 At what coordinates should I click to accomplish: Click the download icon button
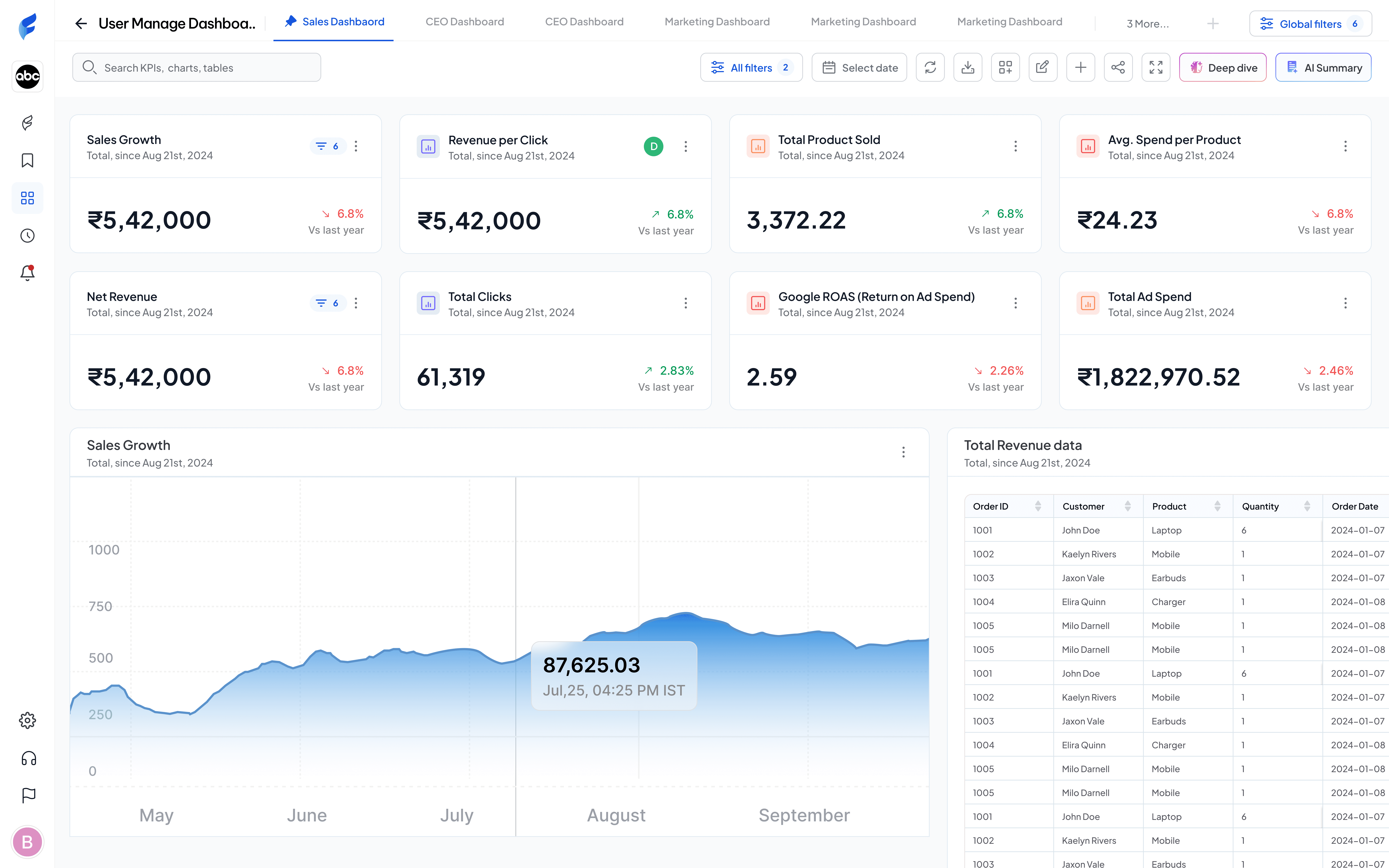pos(968,68)
